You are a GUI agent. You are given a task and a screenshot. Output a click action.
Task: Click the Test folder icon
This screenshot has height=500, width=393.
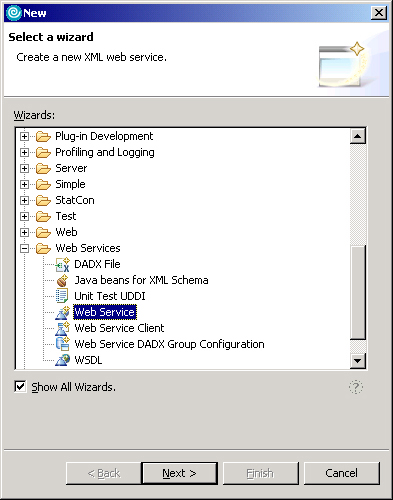43,216
